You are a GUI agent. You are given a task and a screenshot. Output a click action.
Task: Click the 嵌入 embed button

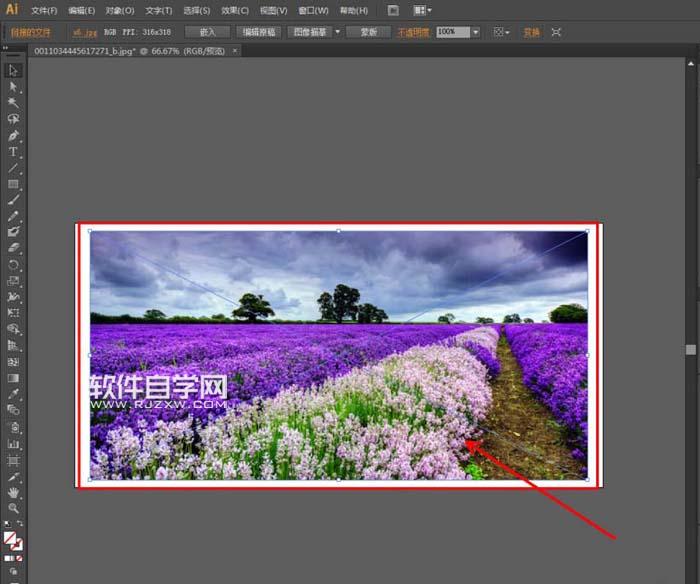tap(208, 32)
